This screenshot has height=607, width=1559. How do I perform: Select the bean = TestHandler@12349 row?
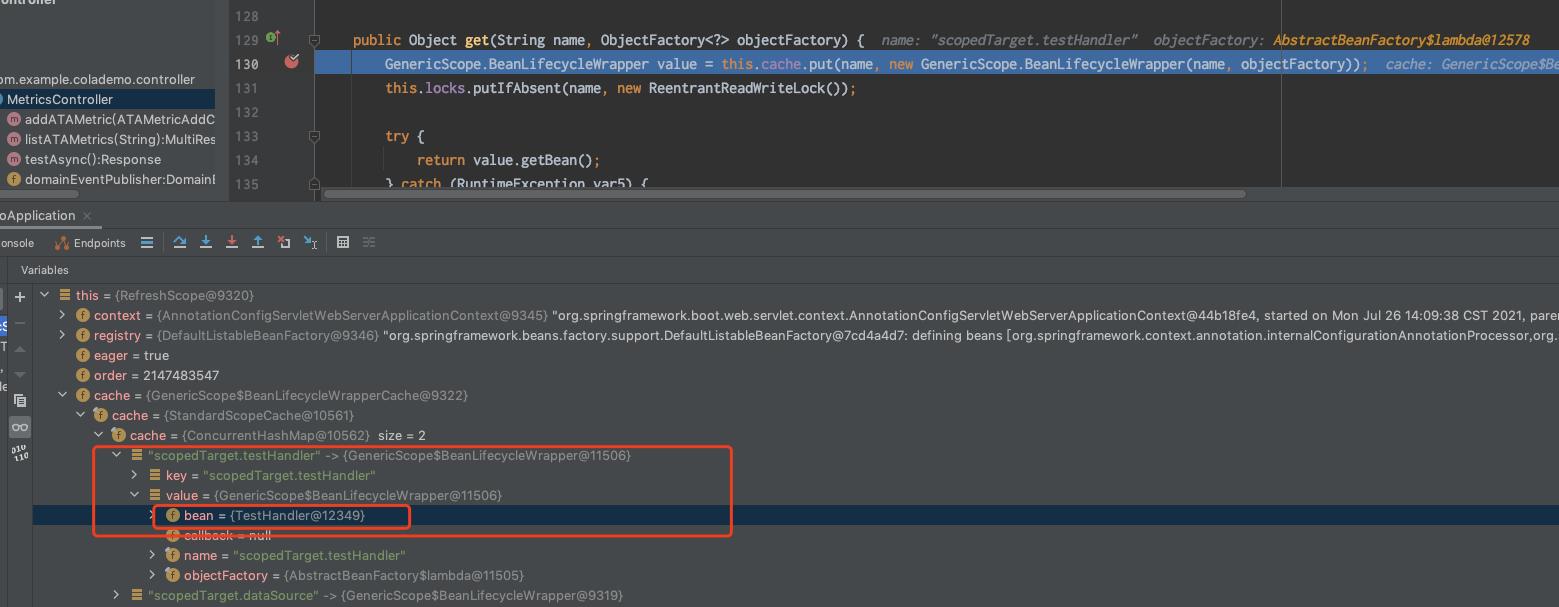(x=795, y=516)
